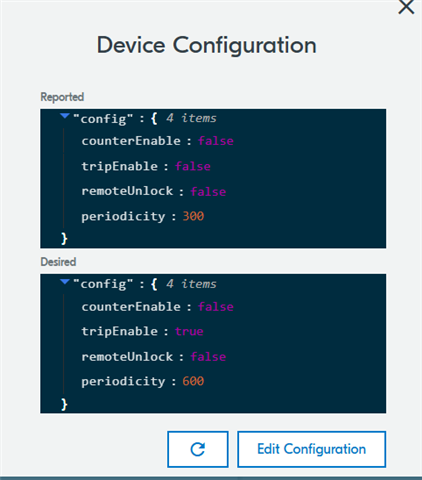Click Desired tripEnable true value
The height and width of the screenshot is (480, 422).
(189, 331)
